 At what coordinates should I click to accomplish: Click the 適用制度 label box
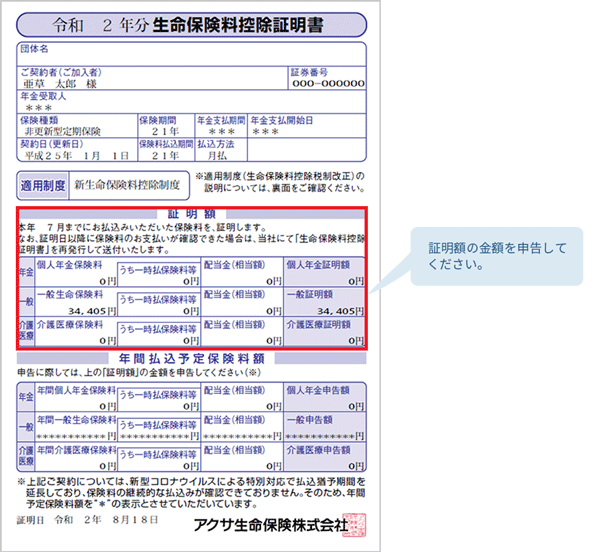43,186
